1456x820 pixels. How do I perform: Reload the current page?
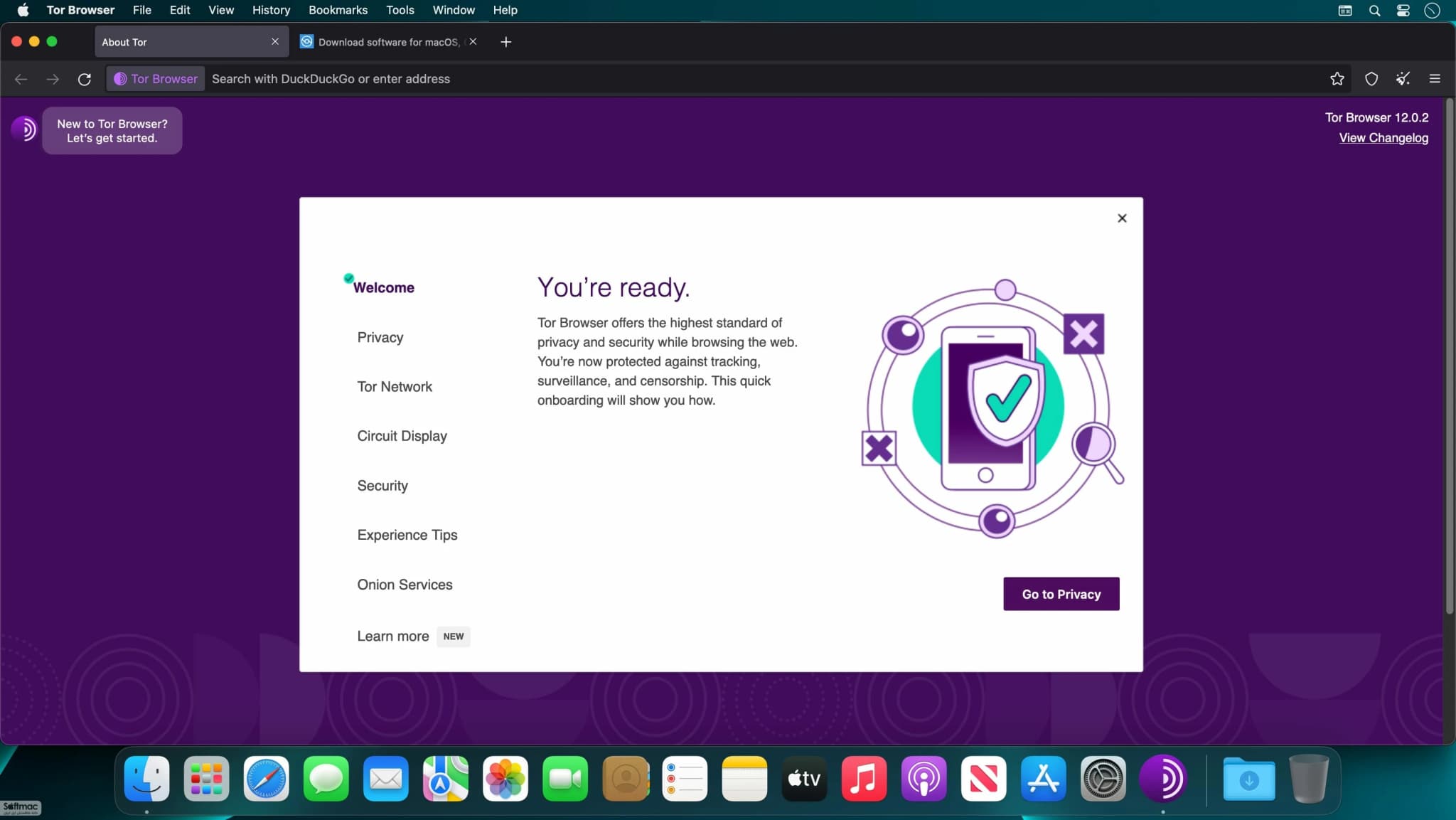coord(85,79)
